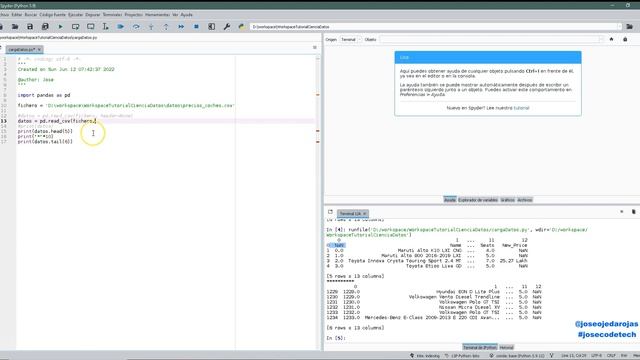Viewport: 640px width, 360px height.
Task: Click the home icon in Help pane
Action: pos(611,39)
